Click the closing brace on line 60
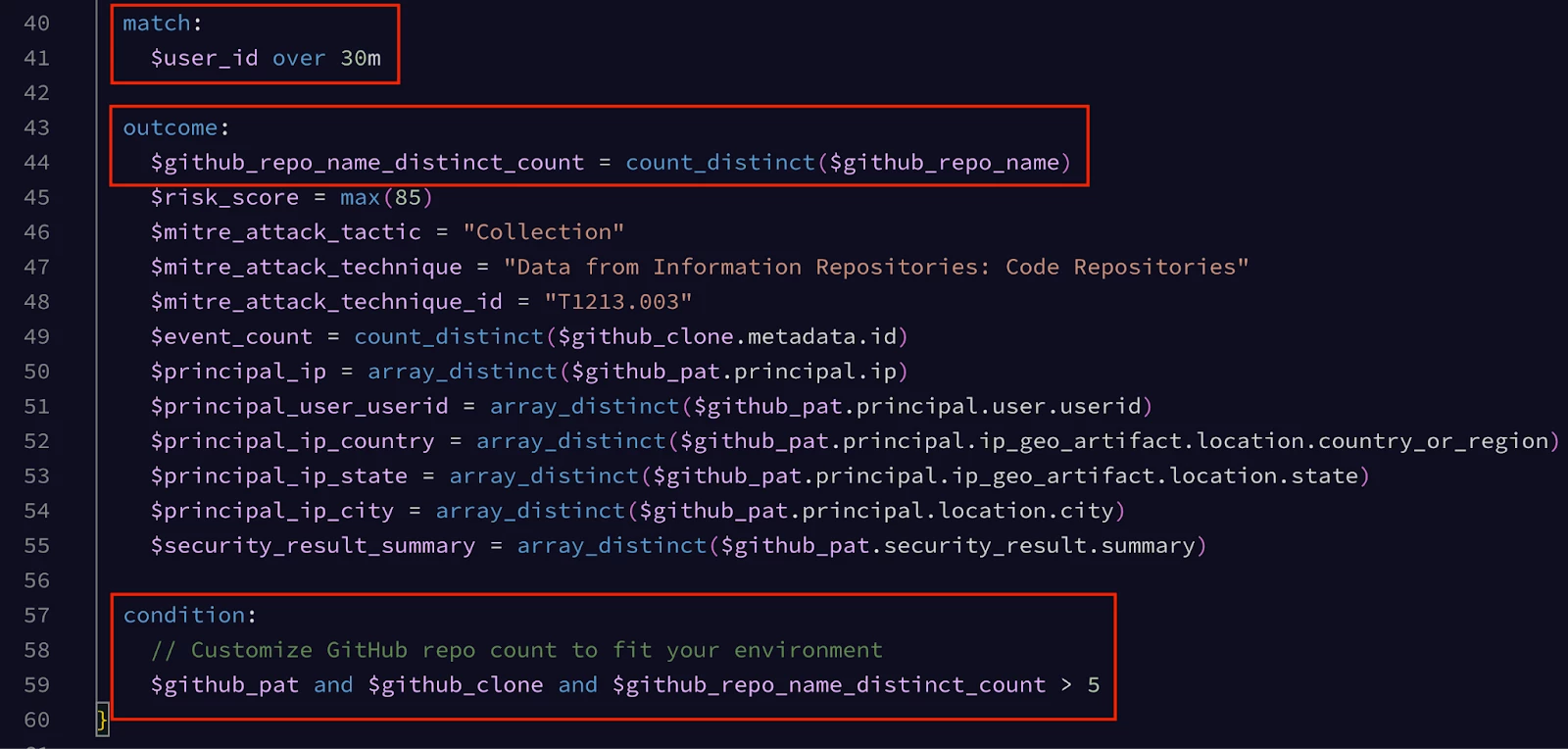1568x749 pixels. (x=101, y=721)
